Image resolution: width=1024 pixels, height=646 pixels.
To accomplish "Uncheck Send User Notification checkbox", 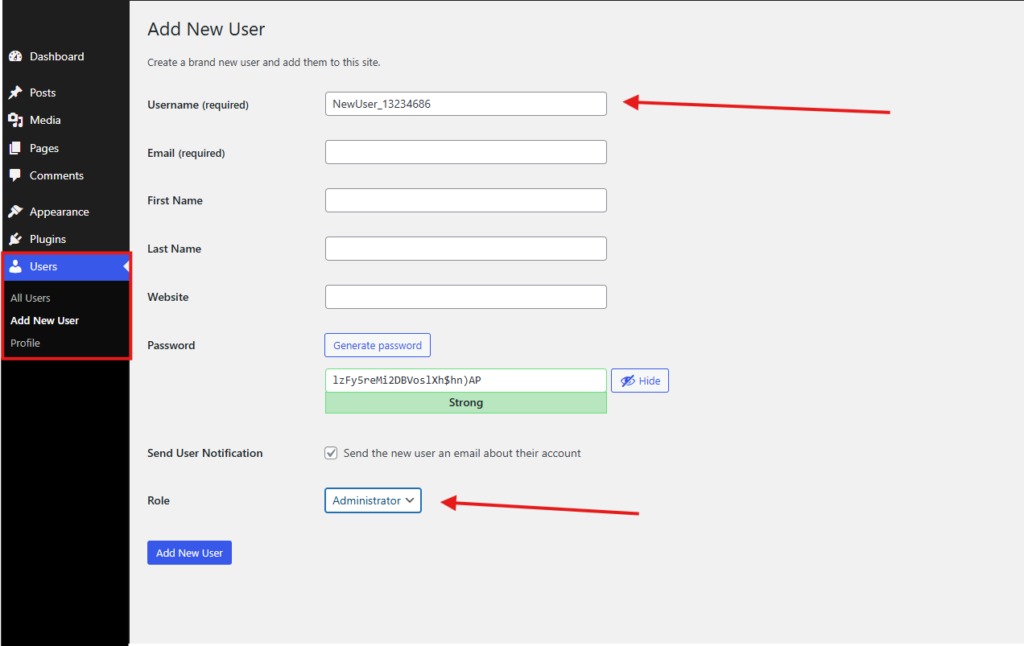I will (x=331, y=453).
